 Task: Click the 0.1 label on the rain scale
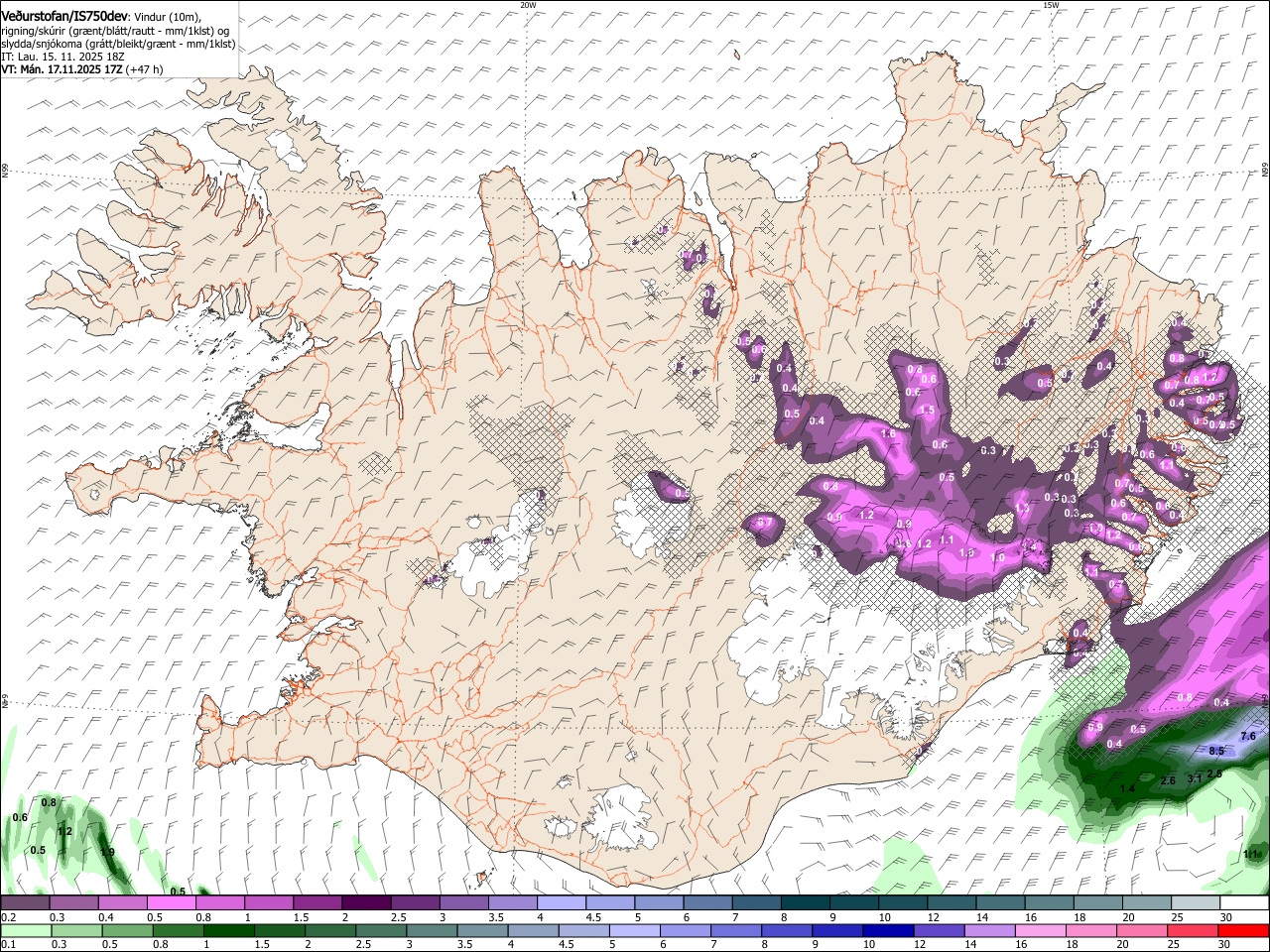click(x=8, y=944)
